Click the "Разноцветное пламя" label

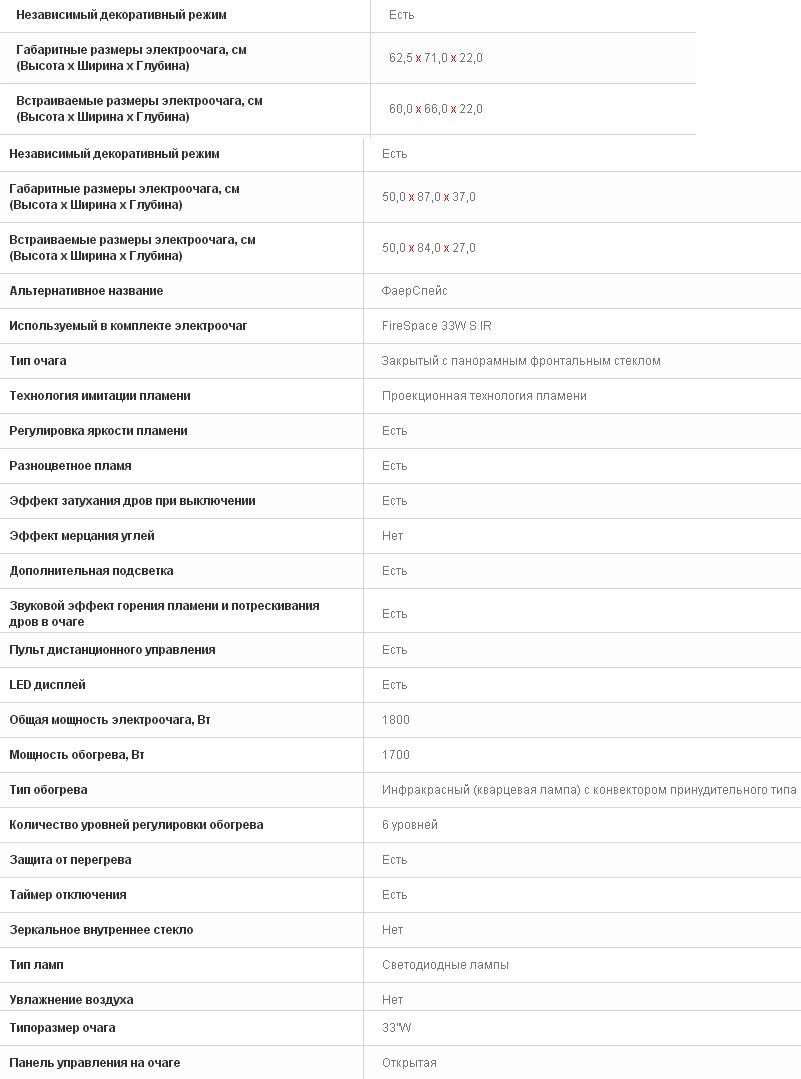pos(70,466)
